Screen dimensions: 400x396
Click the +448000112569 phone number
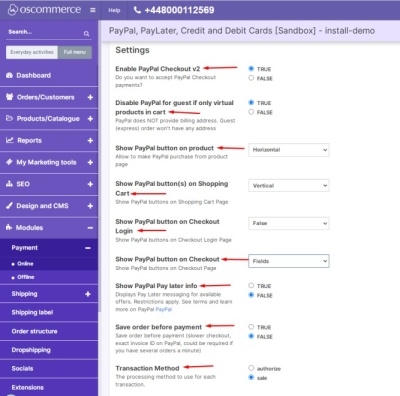179,10
